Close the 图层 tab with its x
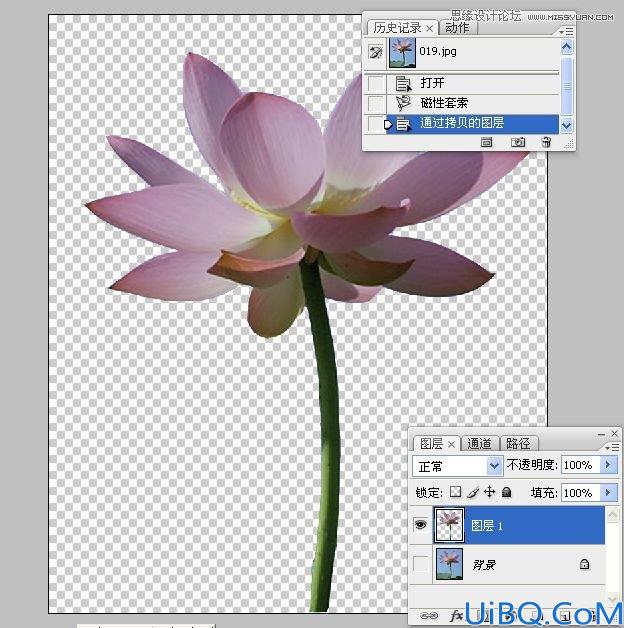Screen dimensions: 624x628 click(451, 444)
